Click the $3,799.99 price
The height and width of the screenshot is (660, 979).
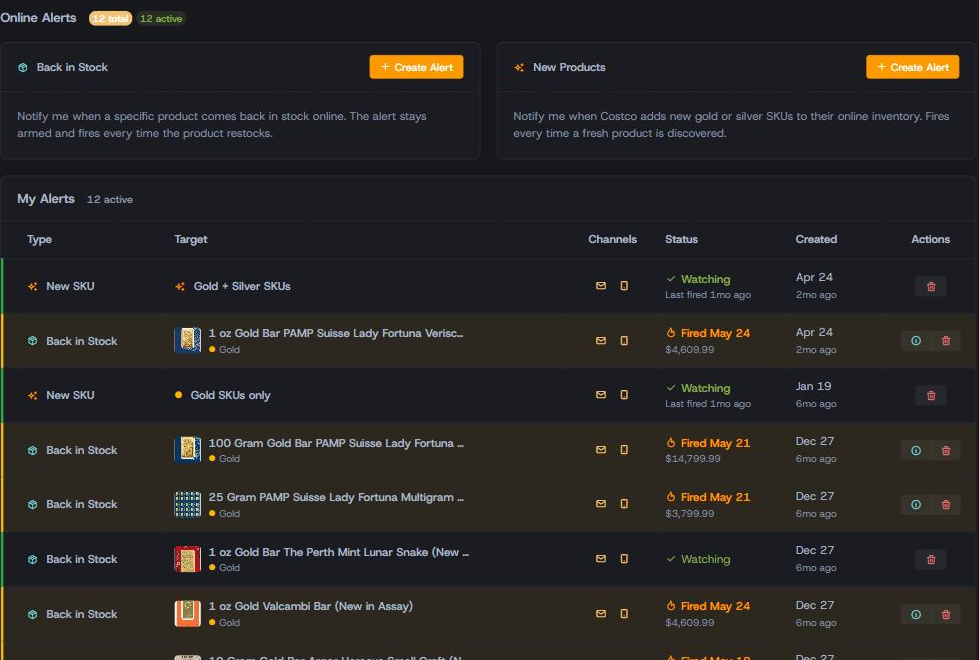(x=689, y=513)
